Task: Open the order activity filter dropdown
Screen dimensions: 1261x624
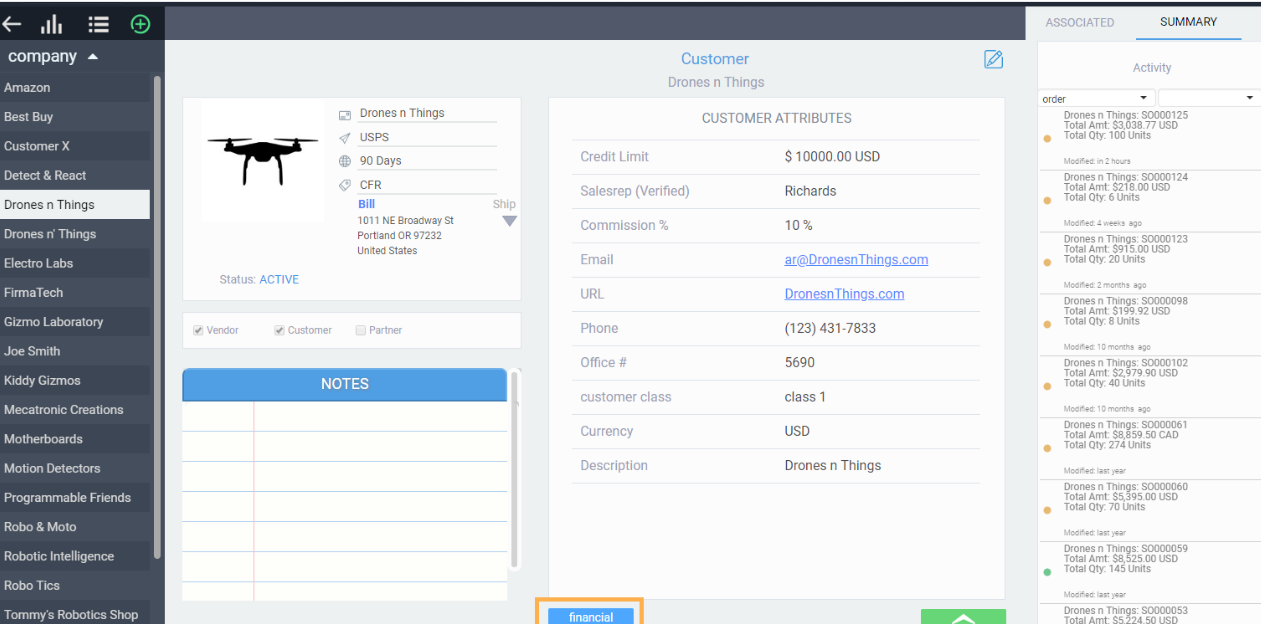Action: (x=1097, y=98)
